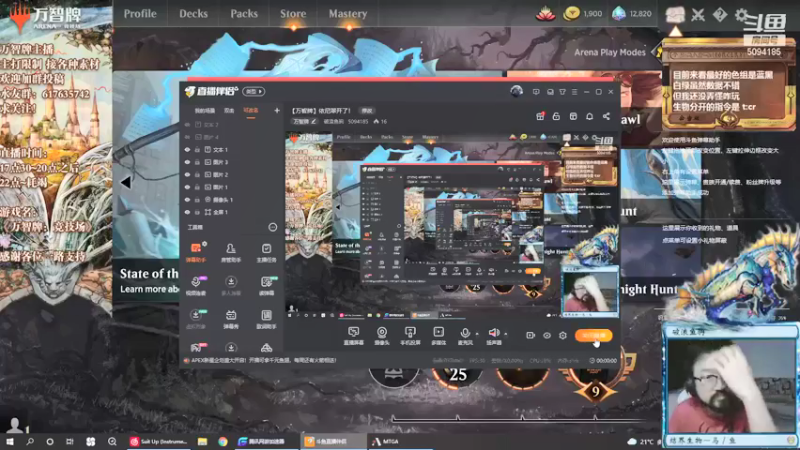800x450 pixels.
Task: Open the layout panel icon in toolbar
Action: [x=573, y=116]
